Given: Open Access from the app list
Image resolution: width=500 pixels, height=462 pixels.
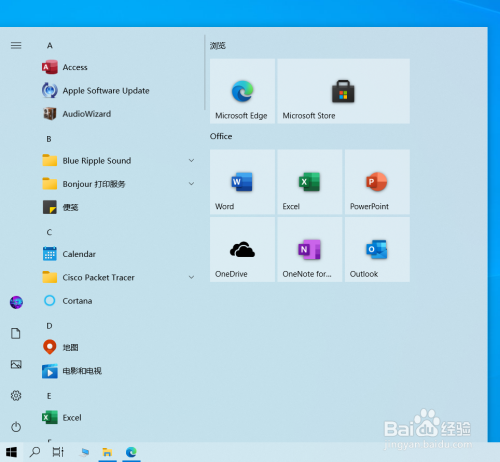Looking at the screenshot, I should point(117,67).
